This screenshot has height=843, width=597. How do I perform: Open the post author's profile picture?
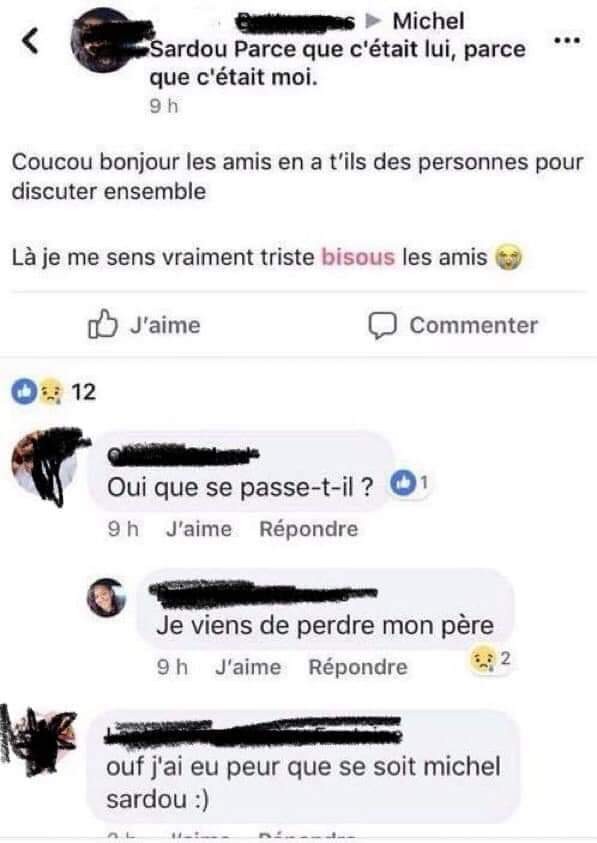tap(105, 41)
